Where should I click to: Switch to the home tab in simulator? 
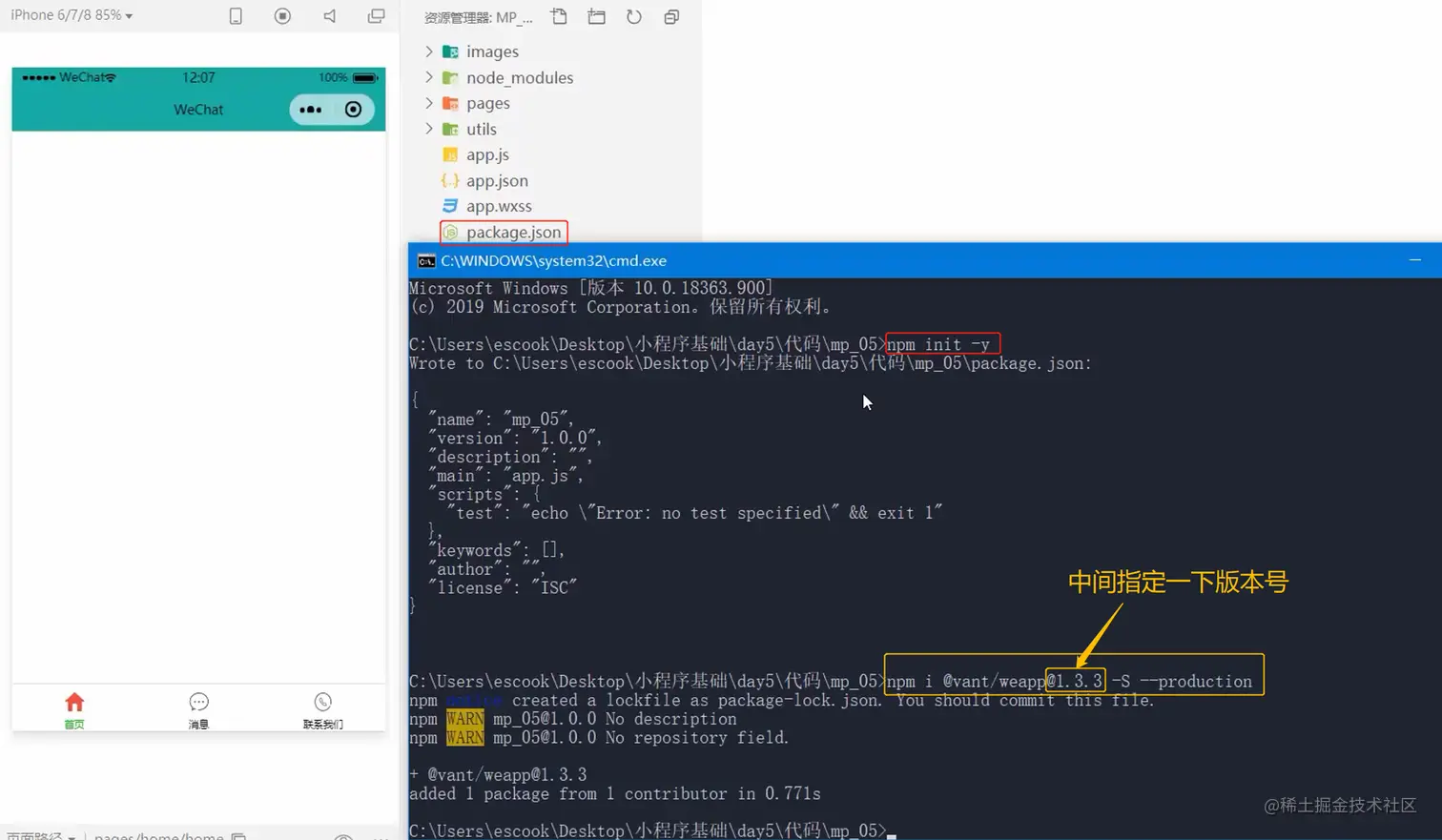(x=74, y=710)
